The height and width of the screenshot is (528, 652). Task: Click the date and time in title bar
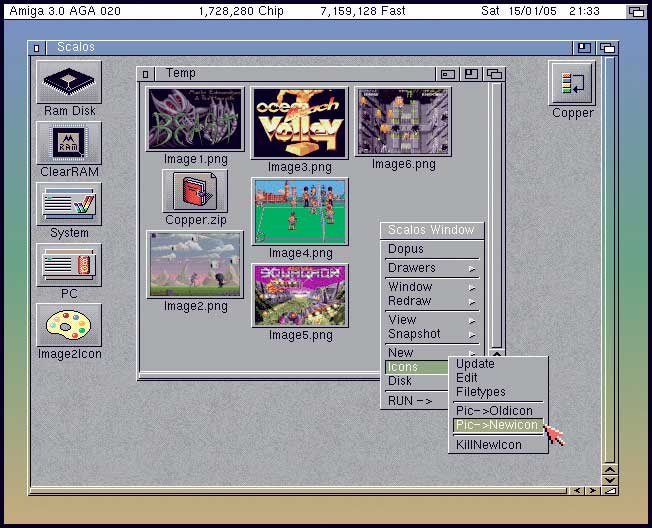pos(540,11)
